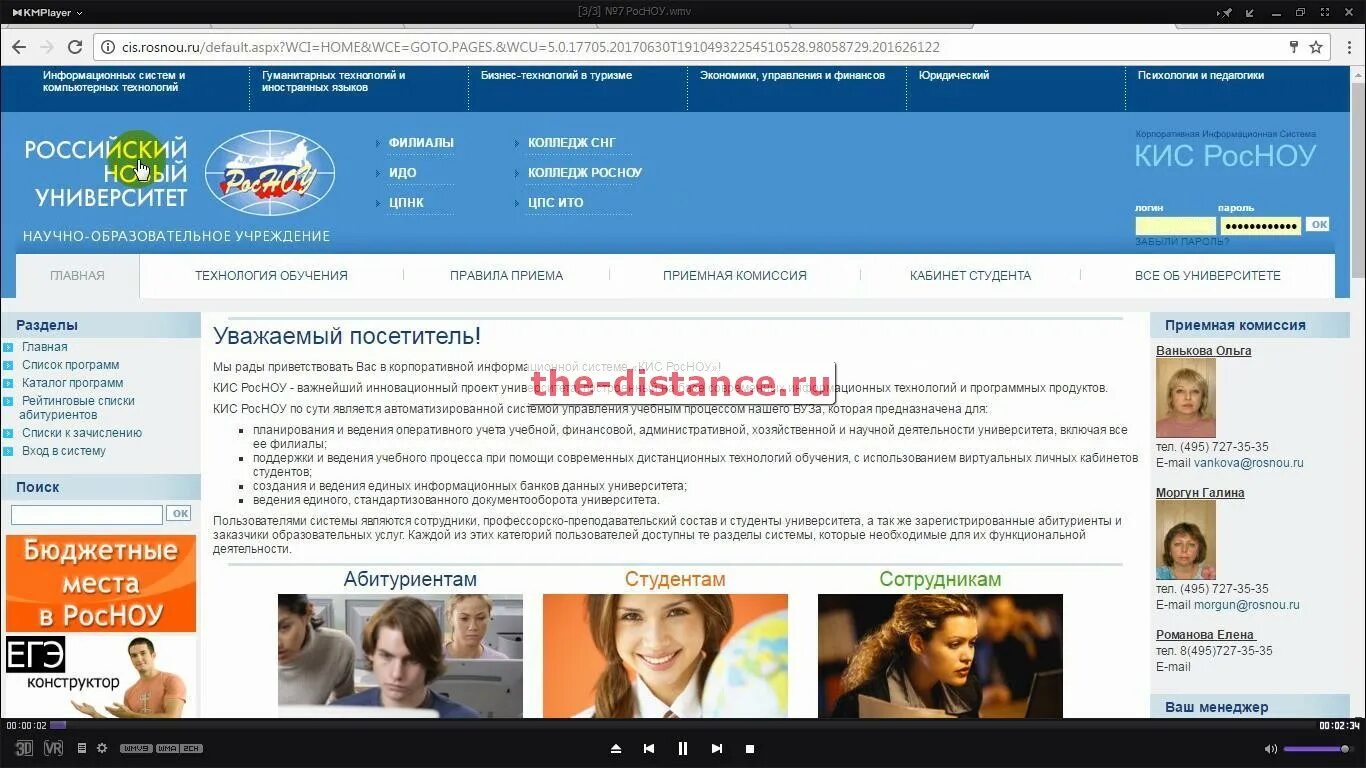Skip to next file with the forward button

(x=717, y=748)
